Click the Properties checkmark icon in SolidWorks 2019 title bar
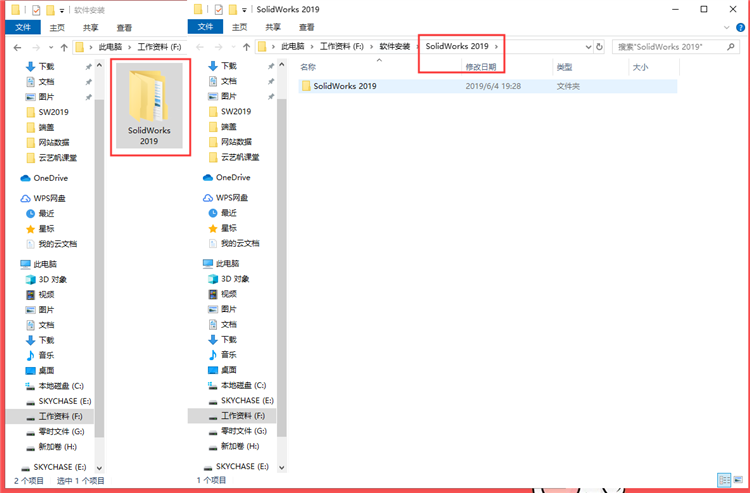This screenshot has height=493, width=750. [219, 10]
